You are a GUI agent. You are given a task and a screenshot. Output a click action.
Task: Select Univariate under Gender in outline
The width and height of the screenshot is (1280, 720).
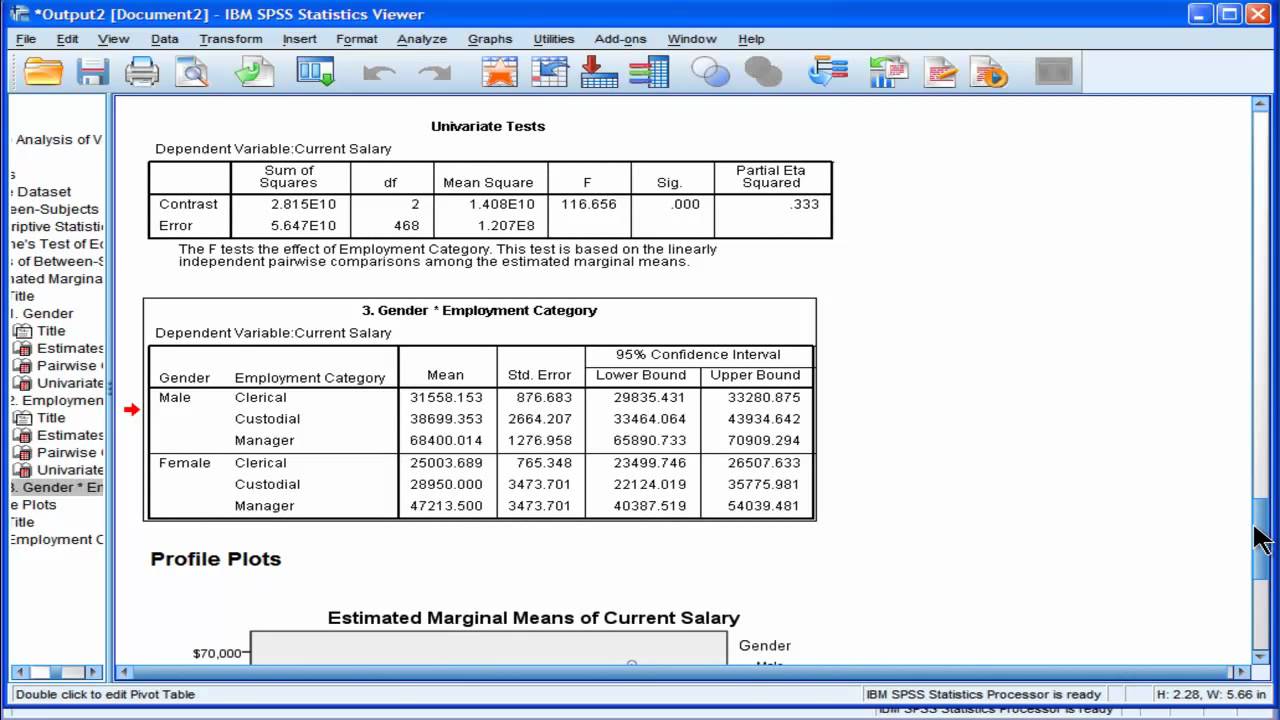70,383
